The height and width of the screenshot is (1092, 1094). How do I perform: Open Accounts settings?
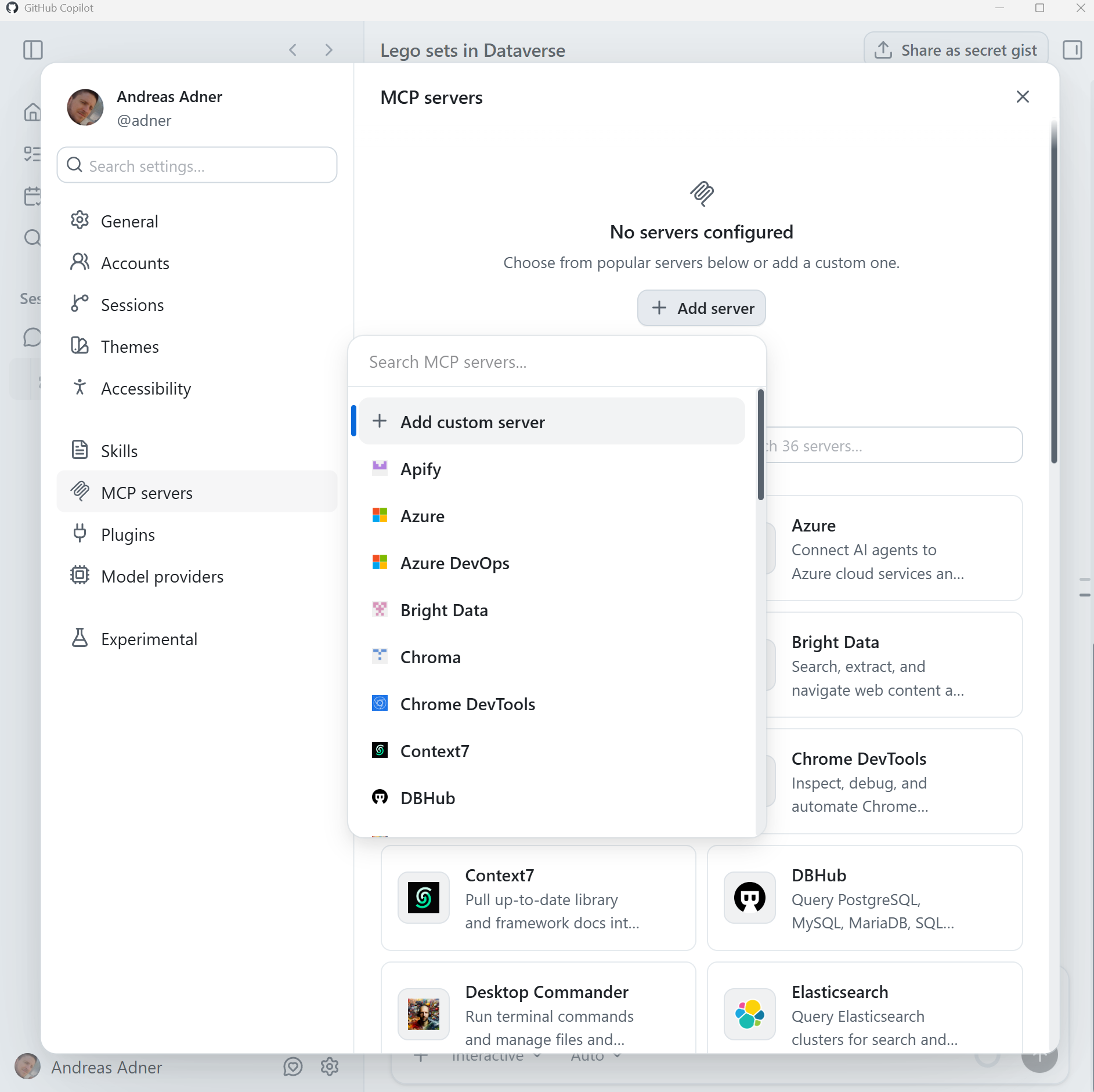(197, 263)
